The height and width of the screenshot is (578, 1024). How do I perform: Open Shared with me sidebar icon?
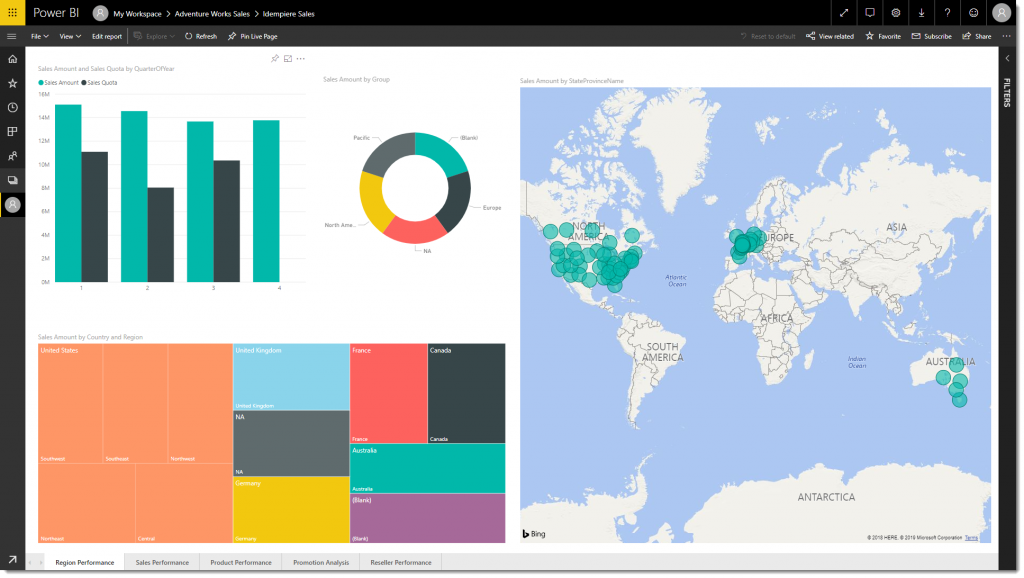point(12,156)
